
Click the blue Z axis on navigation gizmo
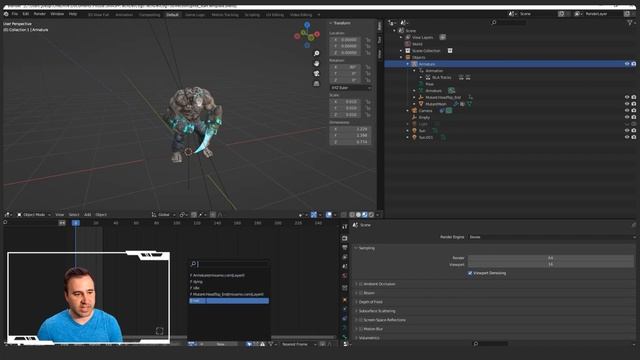point(307,25)
